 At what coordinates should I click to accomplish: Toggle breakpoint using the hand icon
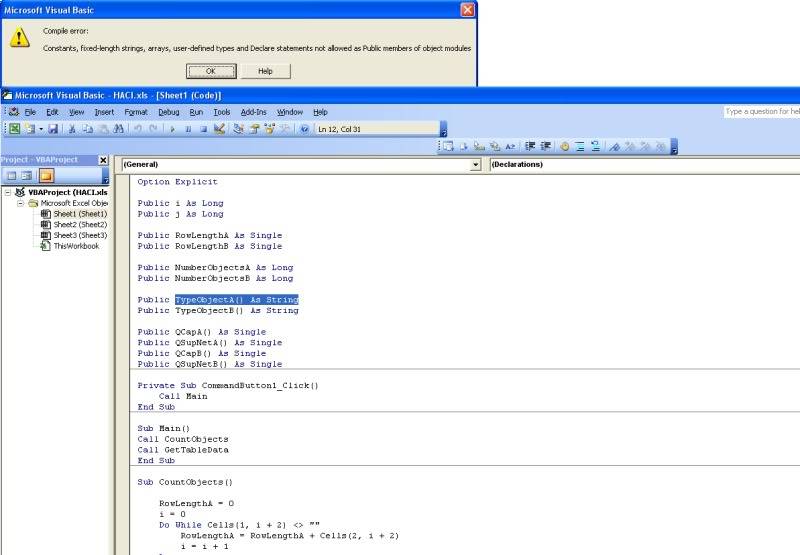[x=564, y=146]
